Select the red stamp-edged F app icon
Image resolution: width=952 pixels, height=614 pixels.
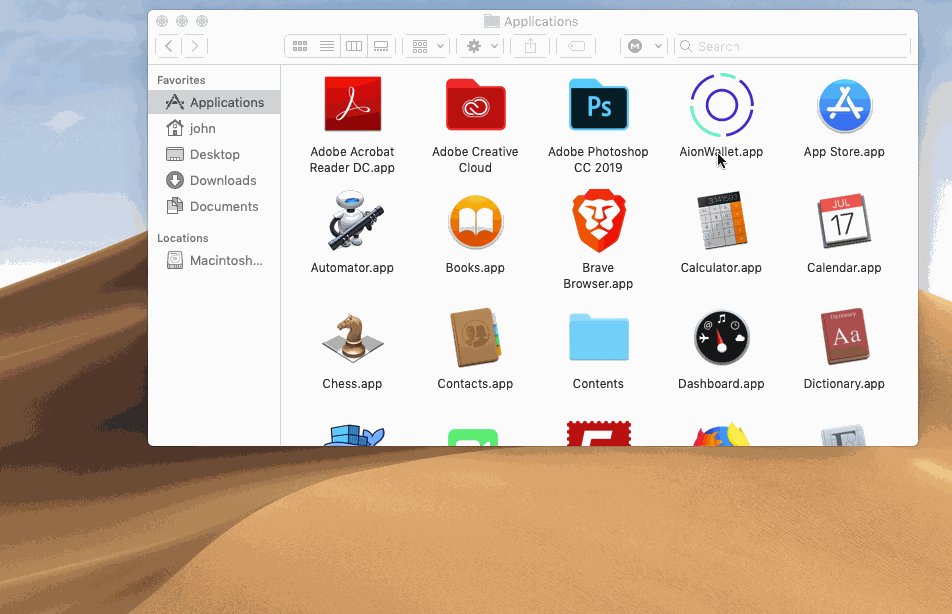coord(599,434)
